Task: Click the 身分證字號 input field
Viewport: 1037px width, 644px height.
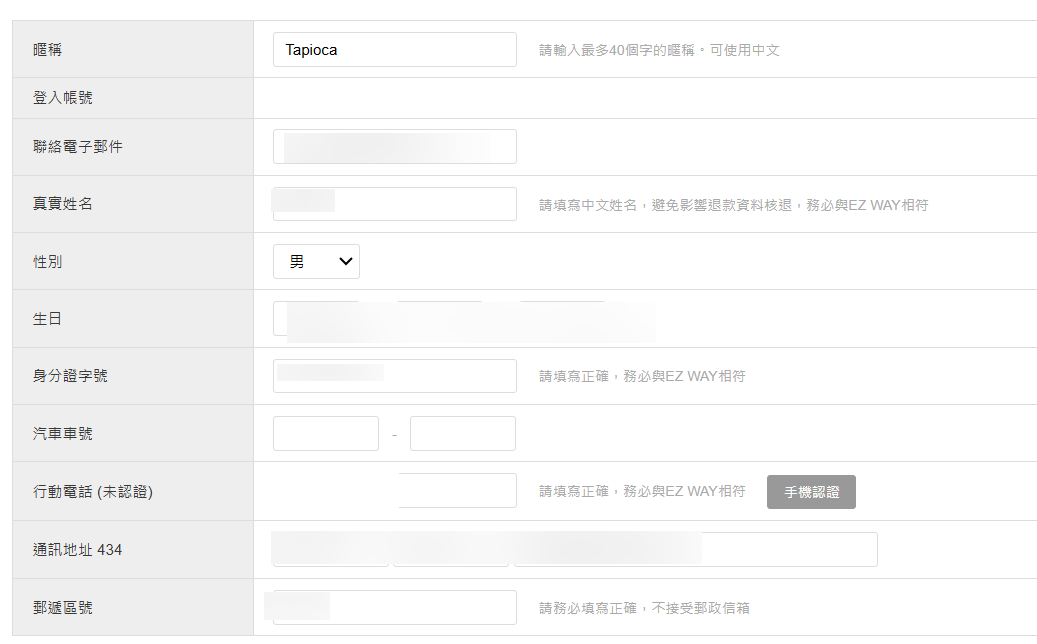Action: click(x=394, y=376)
